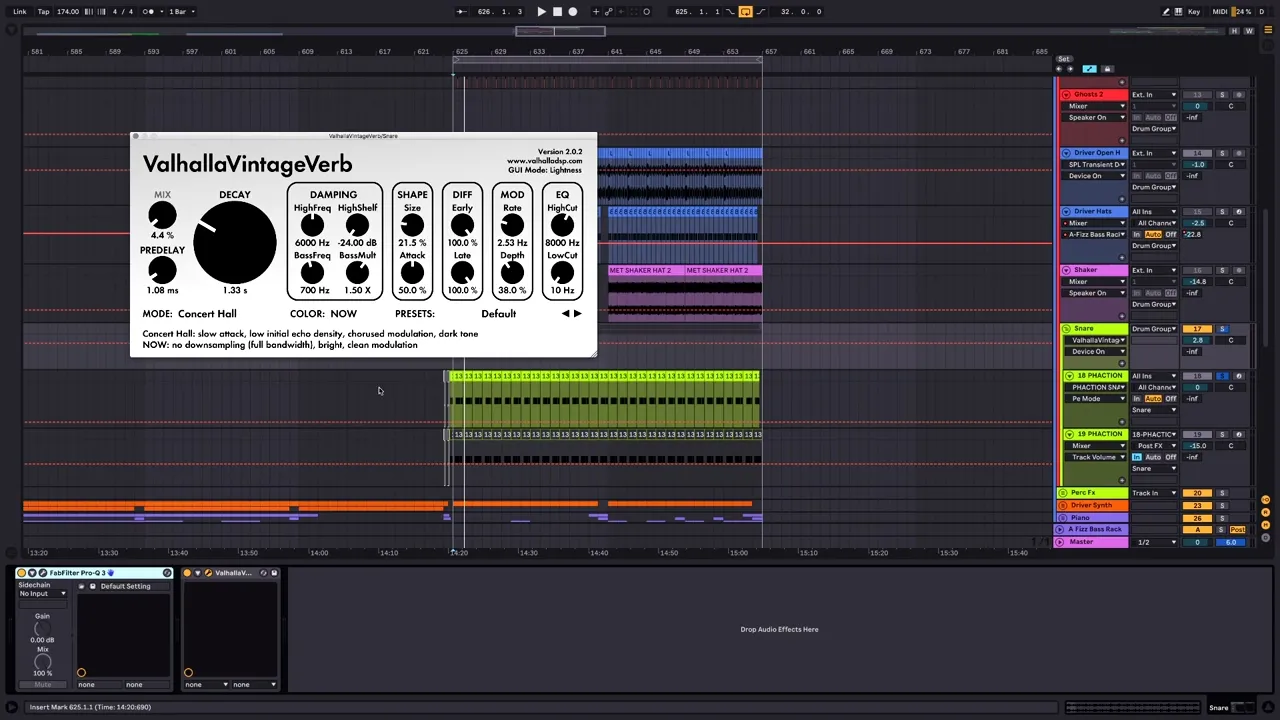Image resolution: width=1280 pixels, height=720 pixels.
Task: Unfold the Master track
Action: click(x=1060, y=542)
